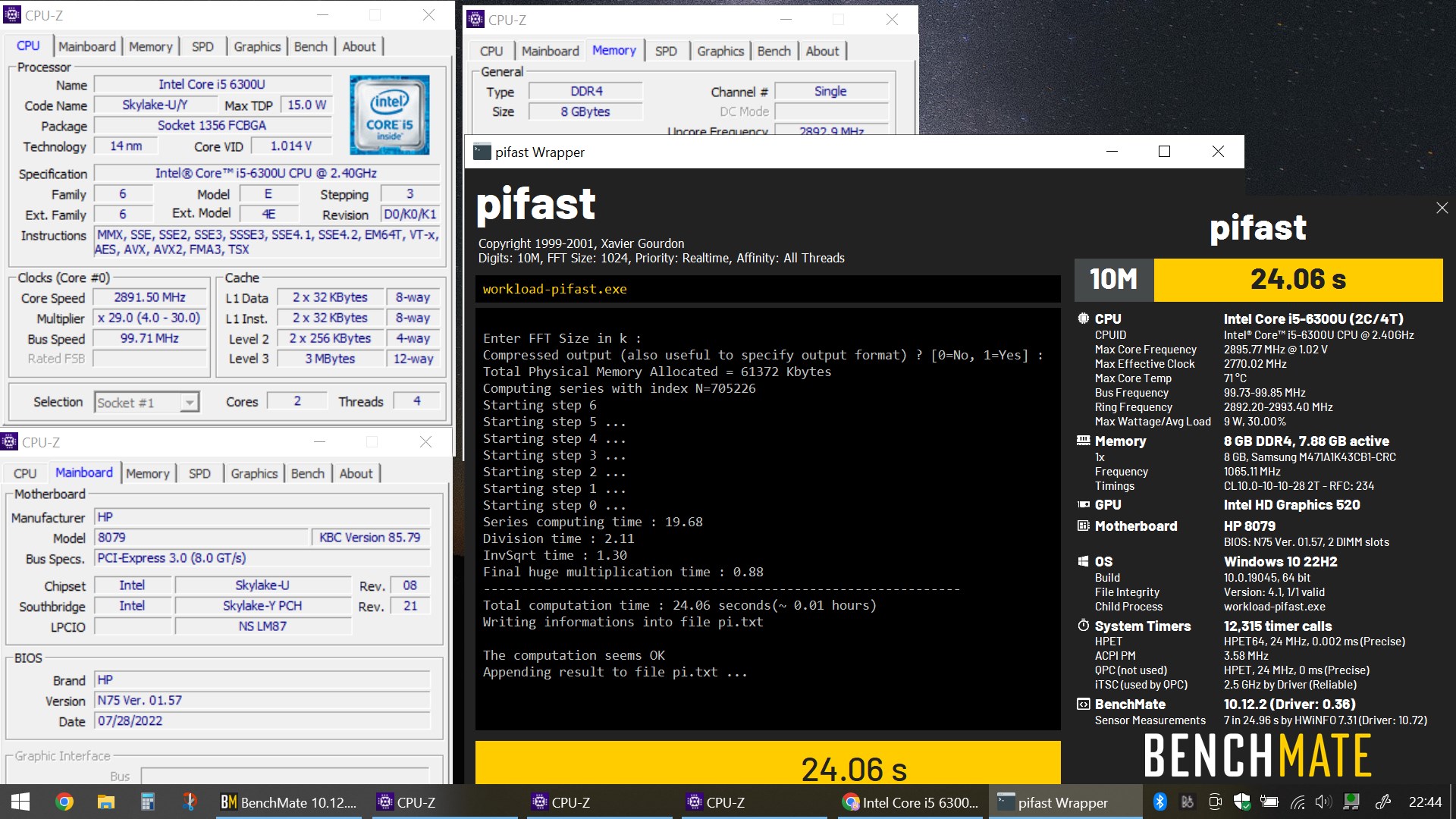Open File Explorer from the taskbar

click(105, 802)
